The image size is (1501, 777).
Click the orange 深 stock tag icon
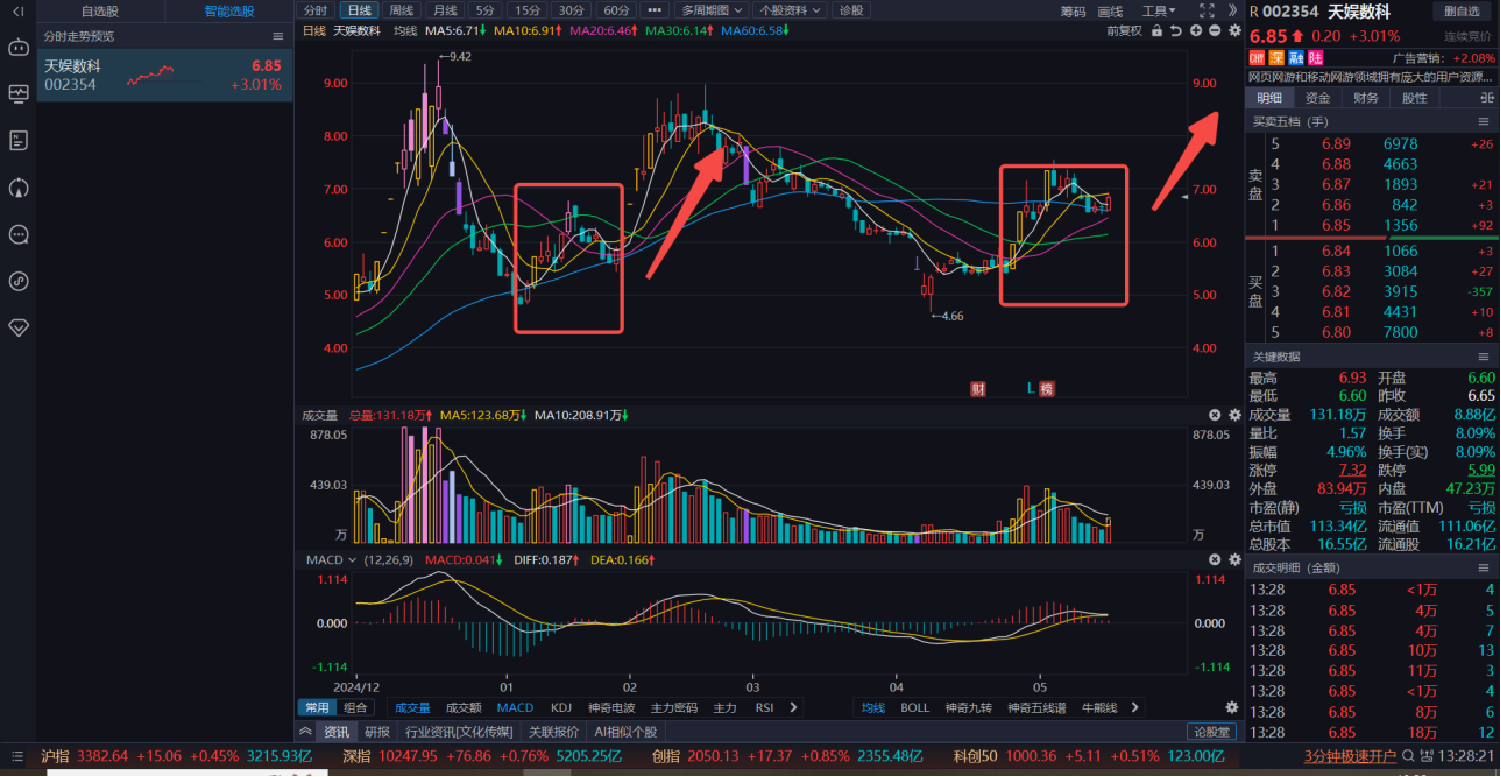point(1276,58)
